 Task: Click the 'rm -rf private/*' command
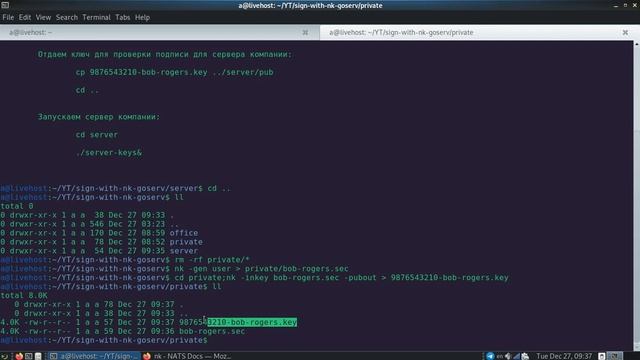[x=212, y=260]
